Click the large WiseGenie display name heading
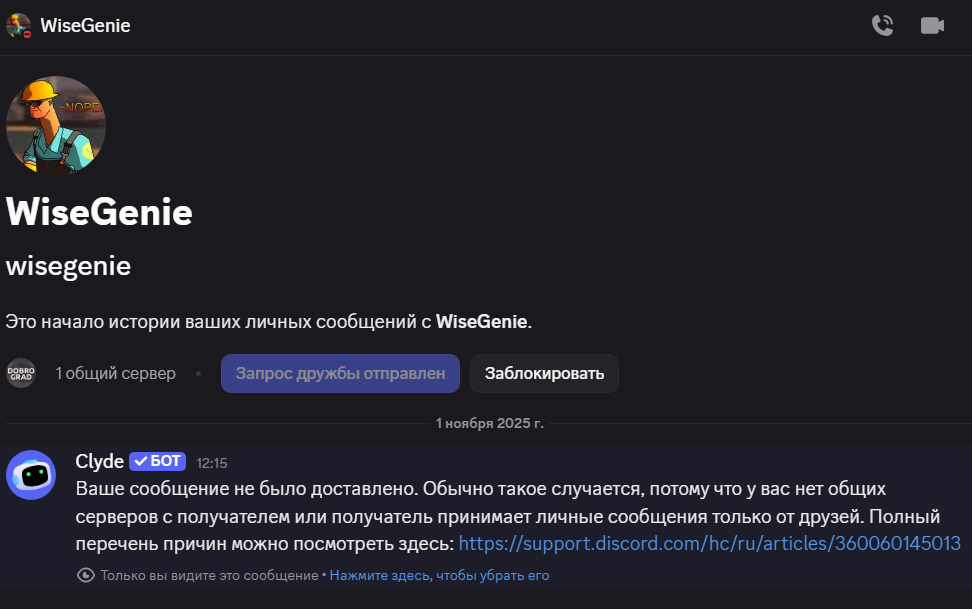The image size is (972, 609). pyautogui.click(x=99, y=213)
